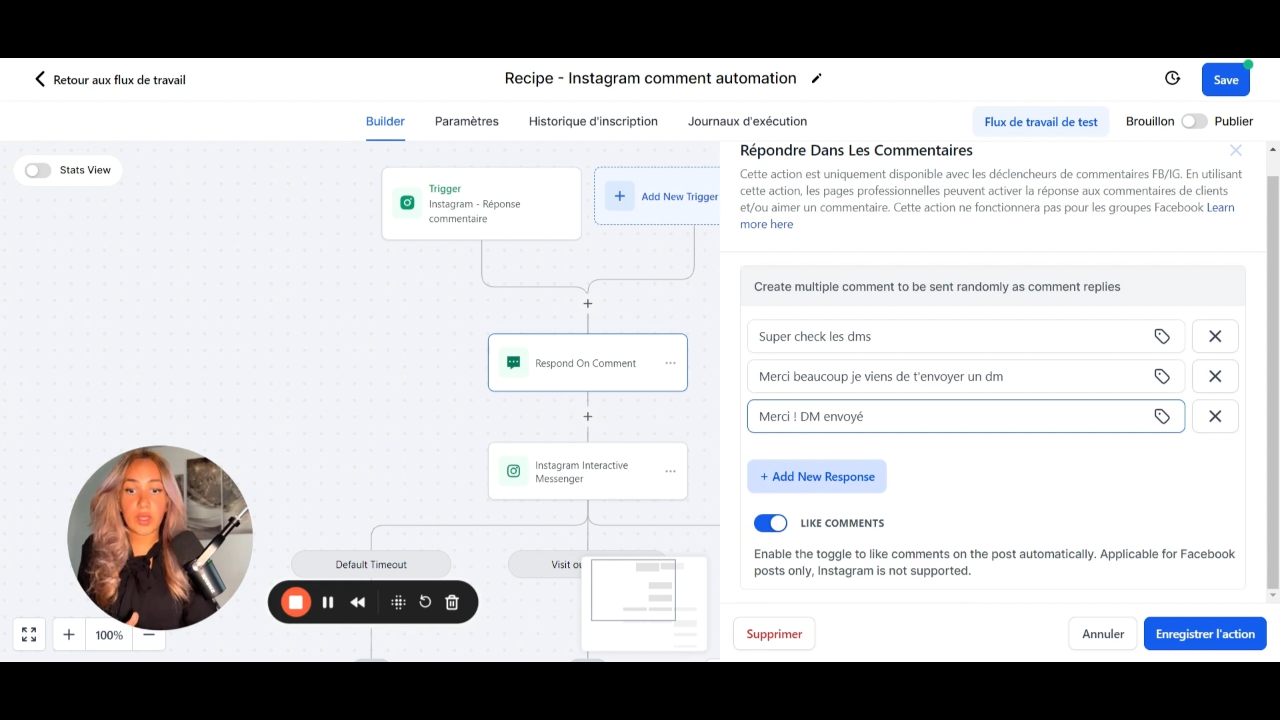Open version history clock icon

[x=1173, y=78]
